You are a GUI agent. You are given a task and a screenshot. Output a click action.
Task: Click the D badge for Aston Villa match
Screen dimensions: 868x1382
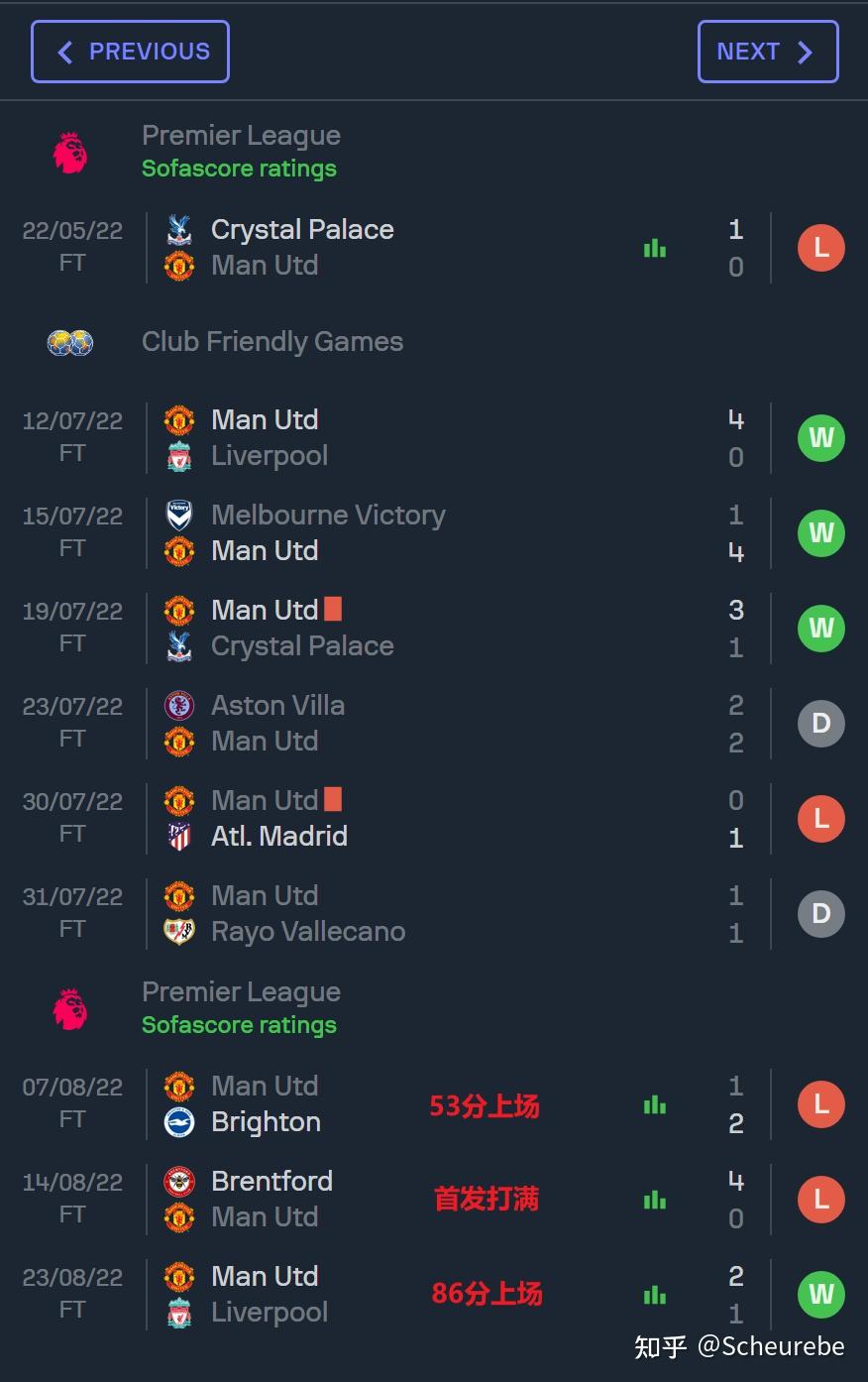coord(821,724)
